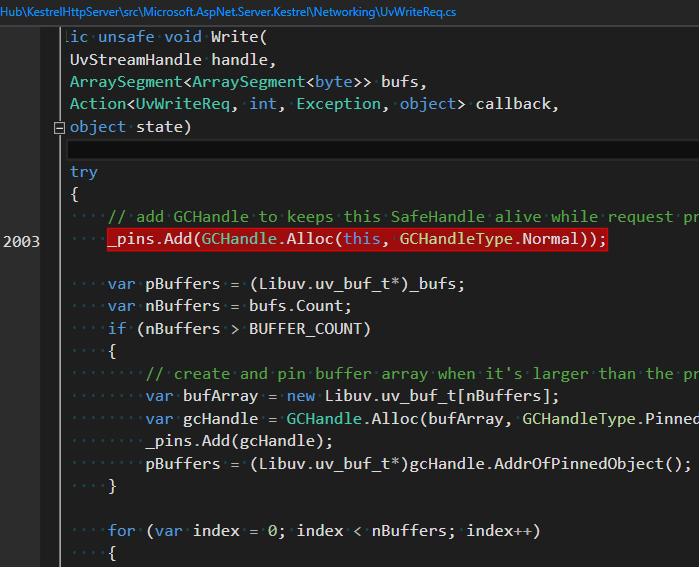
Task: Click the 'create and pin buffer array' comment
Action: click(x=422, y=374)
